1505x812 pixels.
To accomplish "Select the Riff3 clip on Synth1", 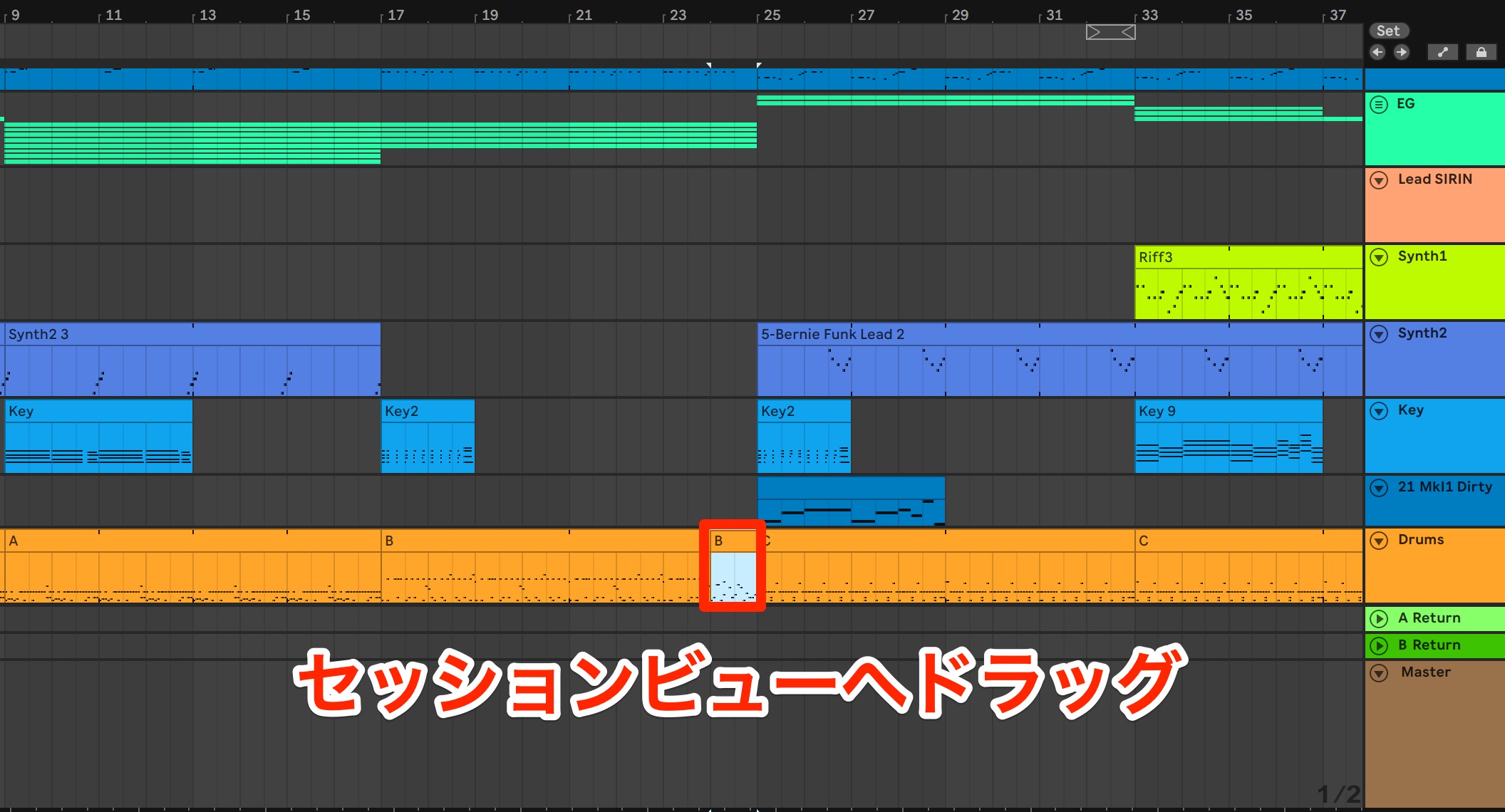I will pyautogui.click(x=1248, y=283).
